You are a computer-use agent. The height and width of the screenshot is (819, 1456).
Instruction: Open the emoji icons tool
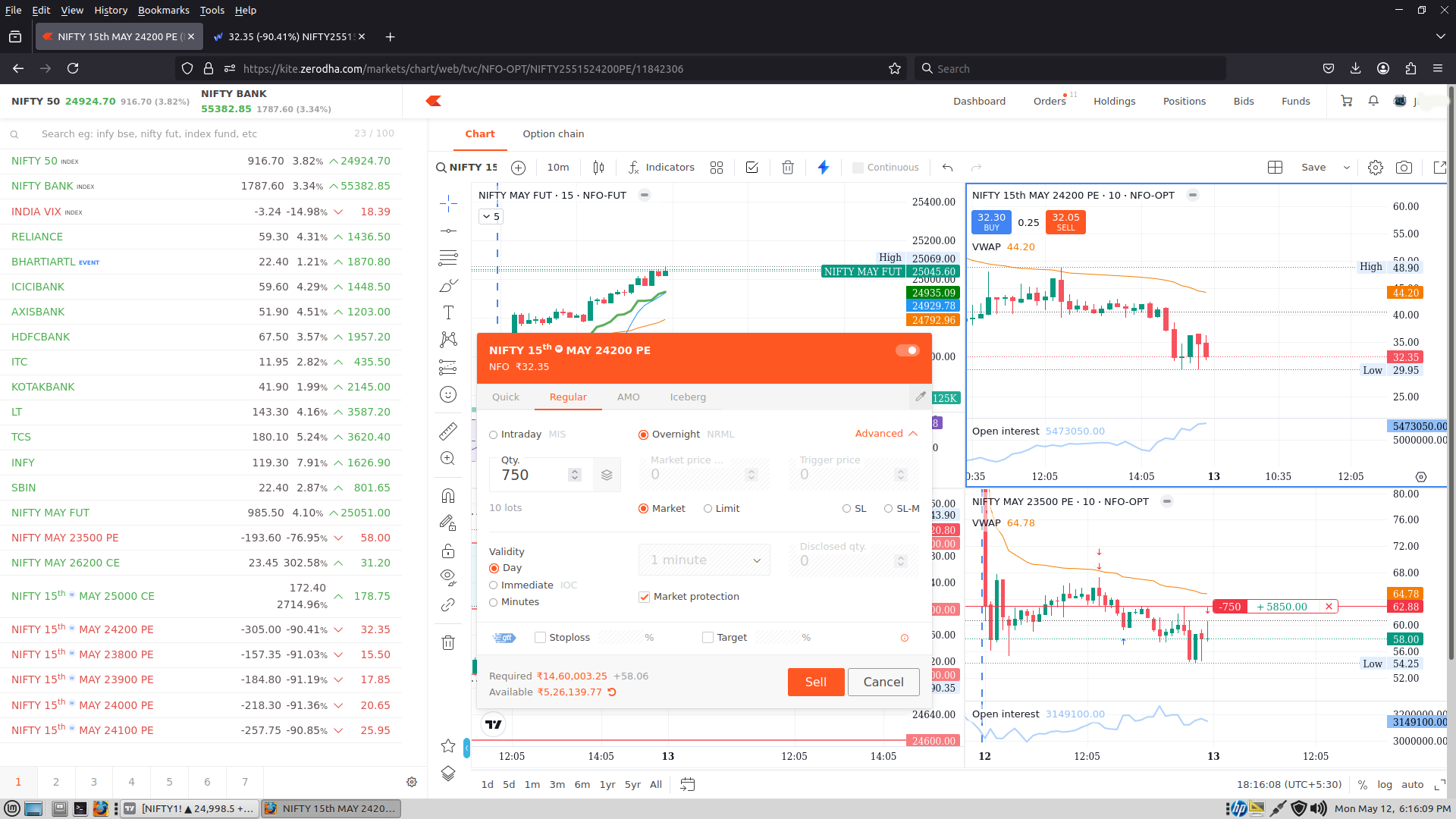pos(448,394)
